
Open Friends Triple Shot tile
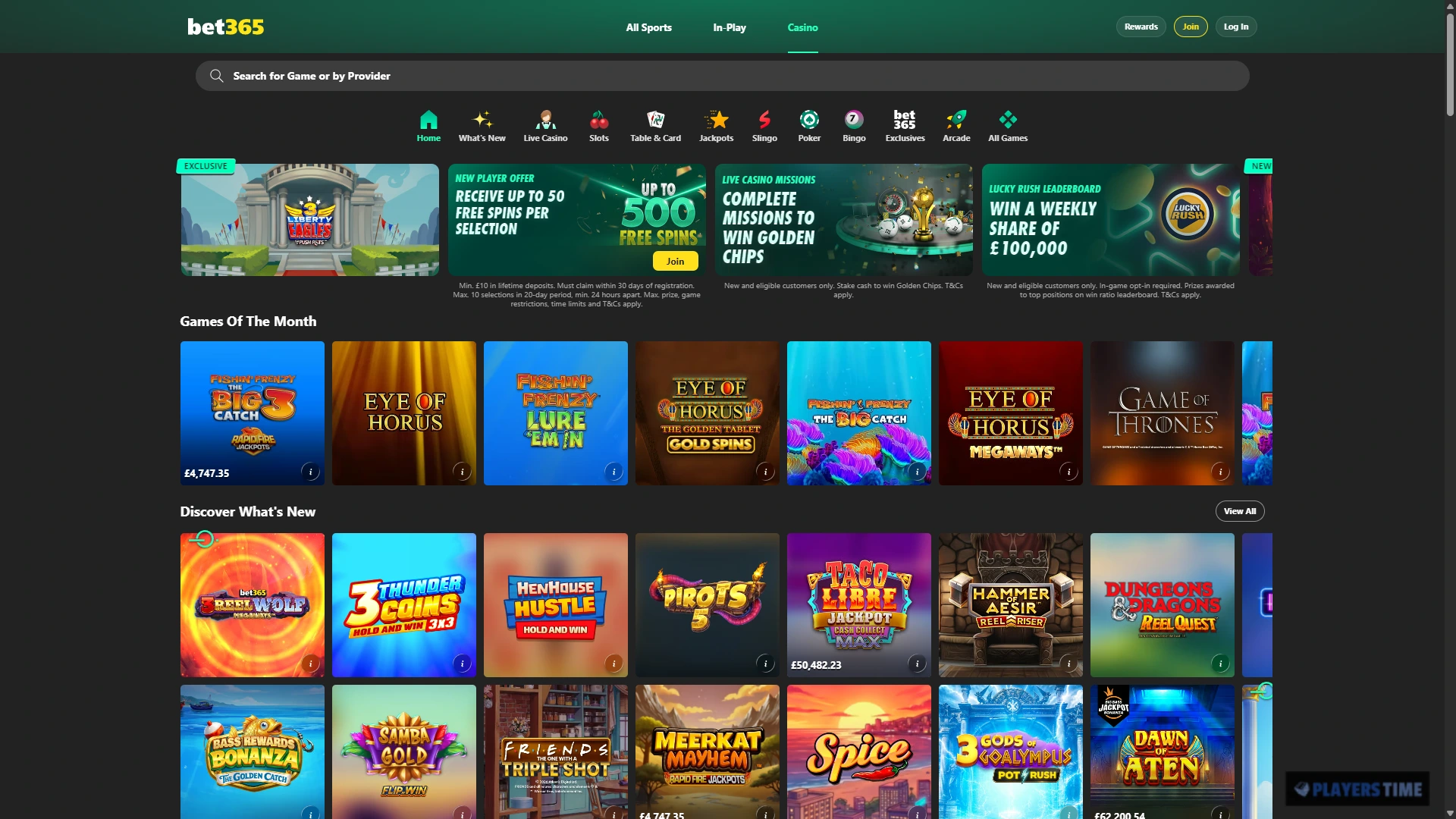[x=556, y=752]
